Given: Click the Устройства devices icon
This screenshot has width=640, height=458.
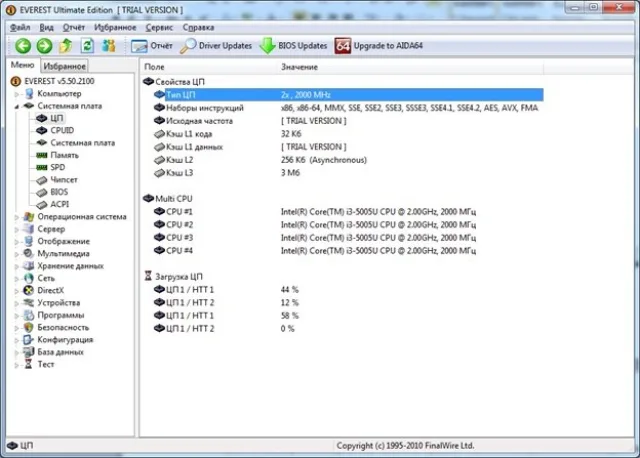Looking at the screenshot, I should coord(29,303).
